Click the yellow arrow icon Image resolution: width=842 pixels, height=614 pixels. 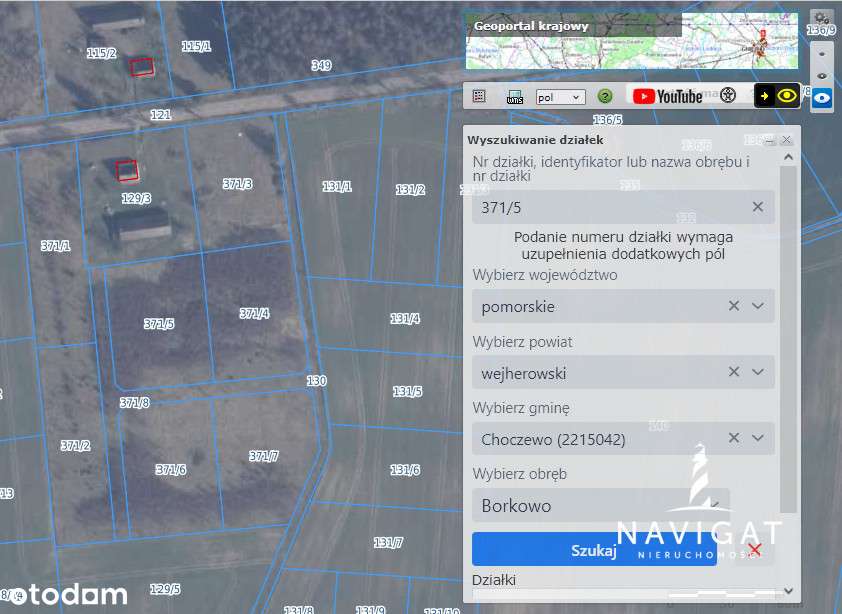pyautogui.click(x=764, y=96)
